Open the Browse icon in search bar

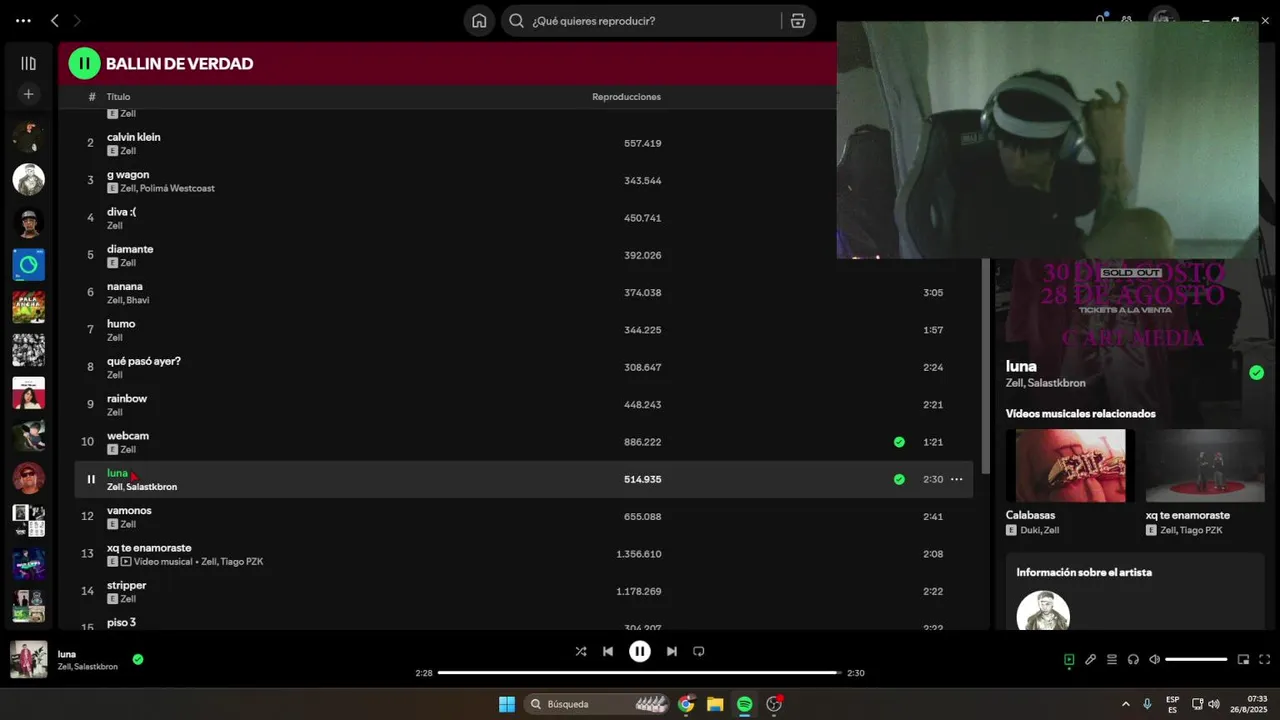[797, 21]
